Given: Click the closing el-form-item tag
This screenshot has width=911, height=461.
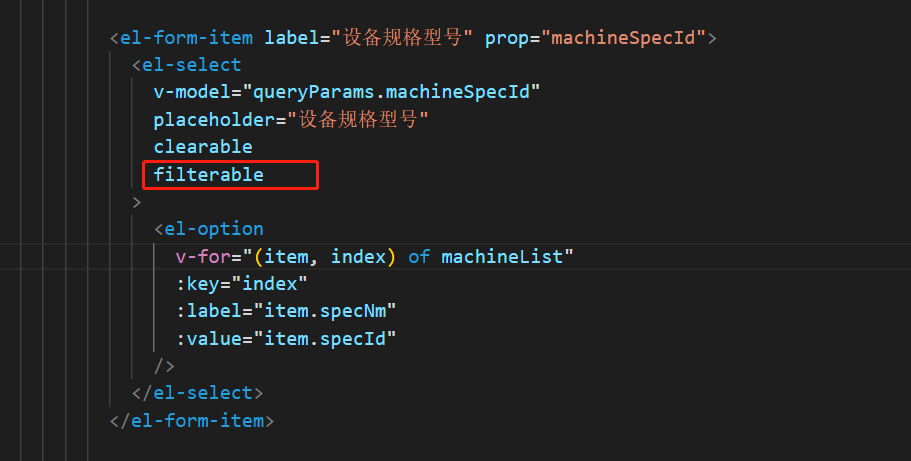Looking at the screenshot, I should [192, 420].
